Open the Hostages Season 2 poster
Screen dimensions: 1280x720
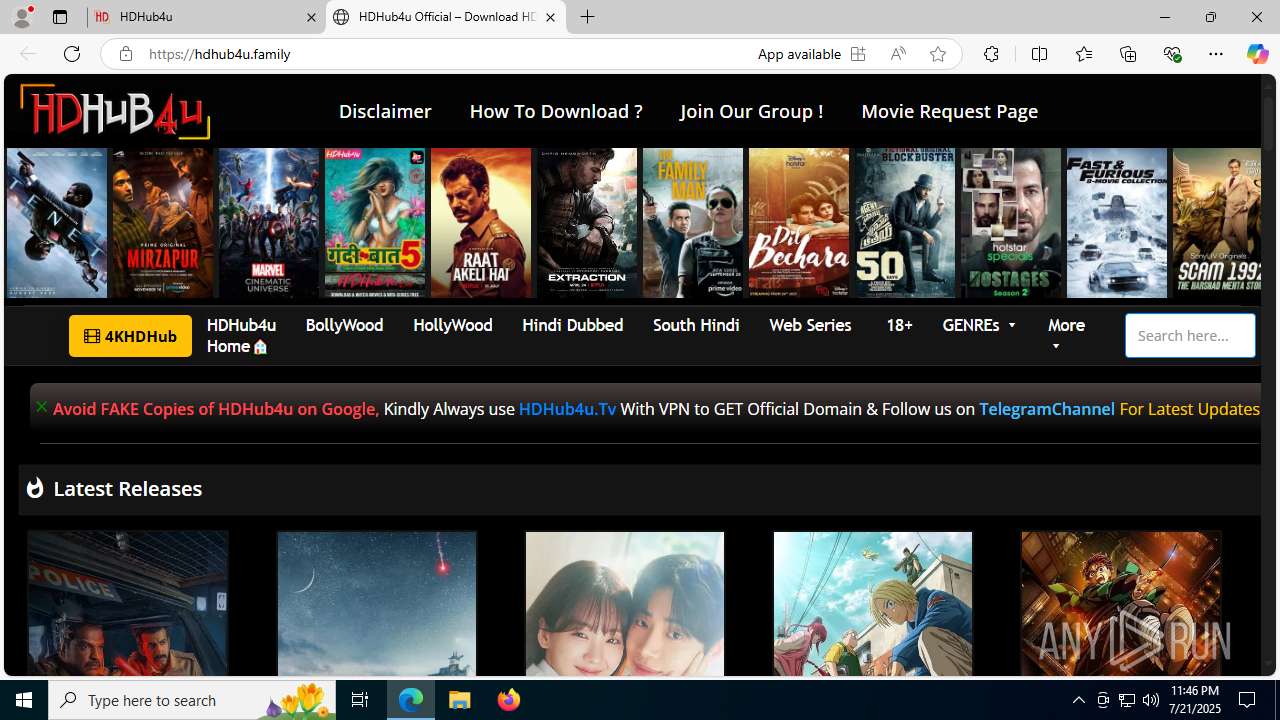pyautogui.click(x=1011, y=223)
